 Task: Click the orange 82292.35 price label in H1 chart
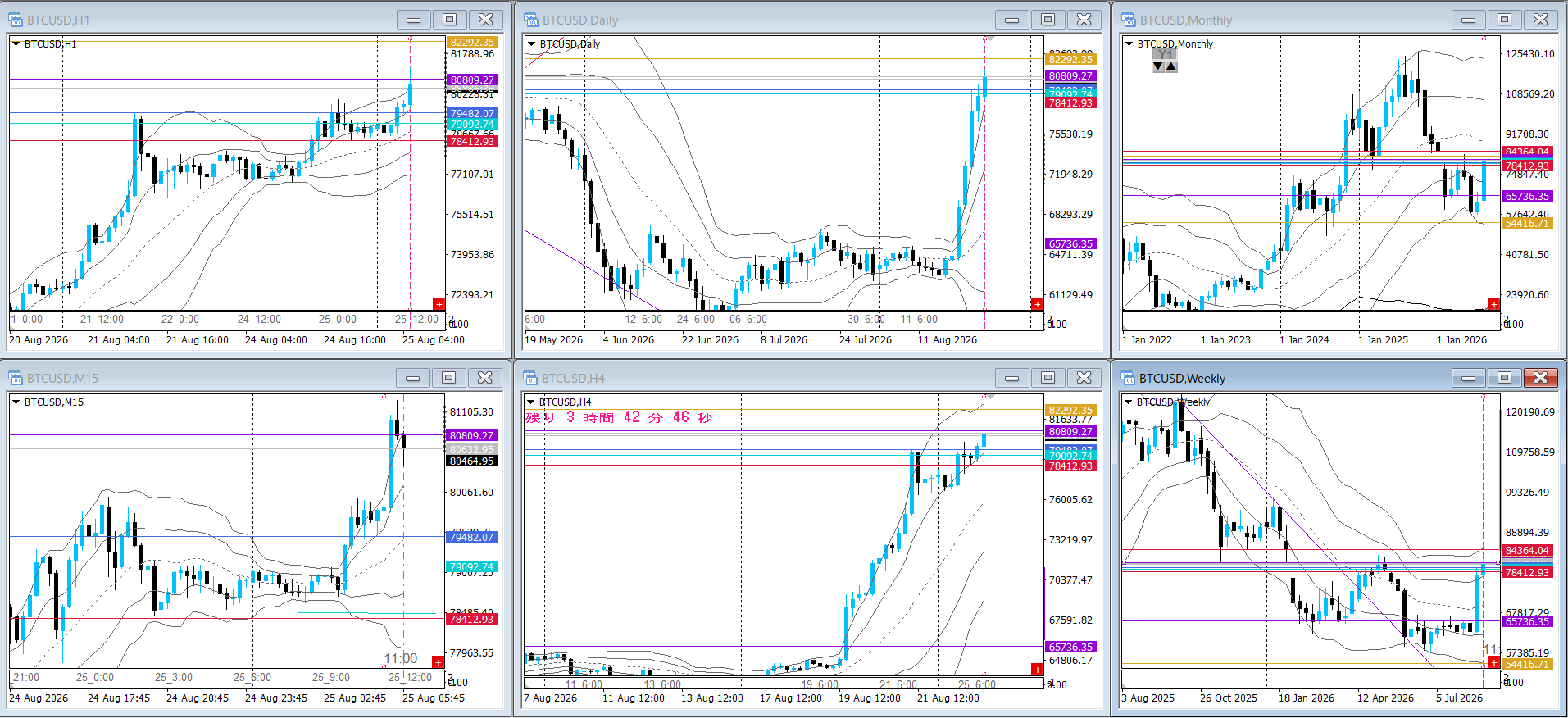tap(472, 43)
